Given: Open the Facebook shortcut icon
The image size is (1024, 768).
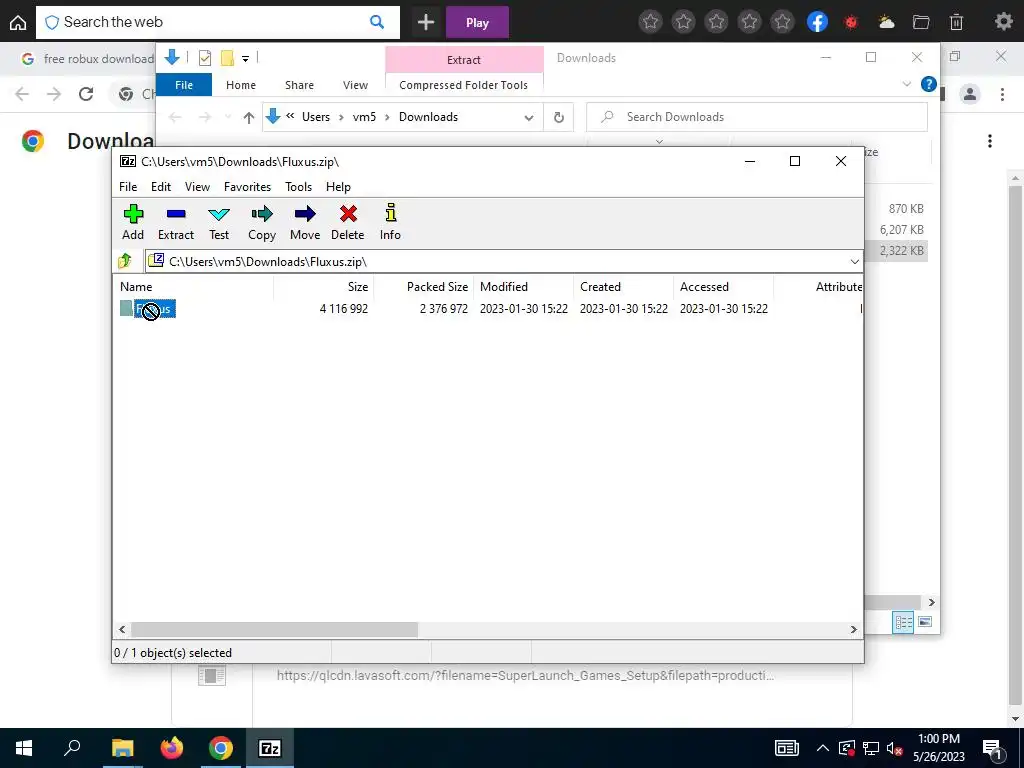Looking at the screenshot, I should pyautogui.click(x=817, y=22).
